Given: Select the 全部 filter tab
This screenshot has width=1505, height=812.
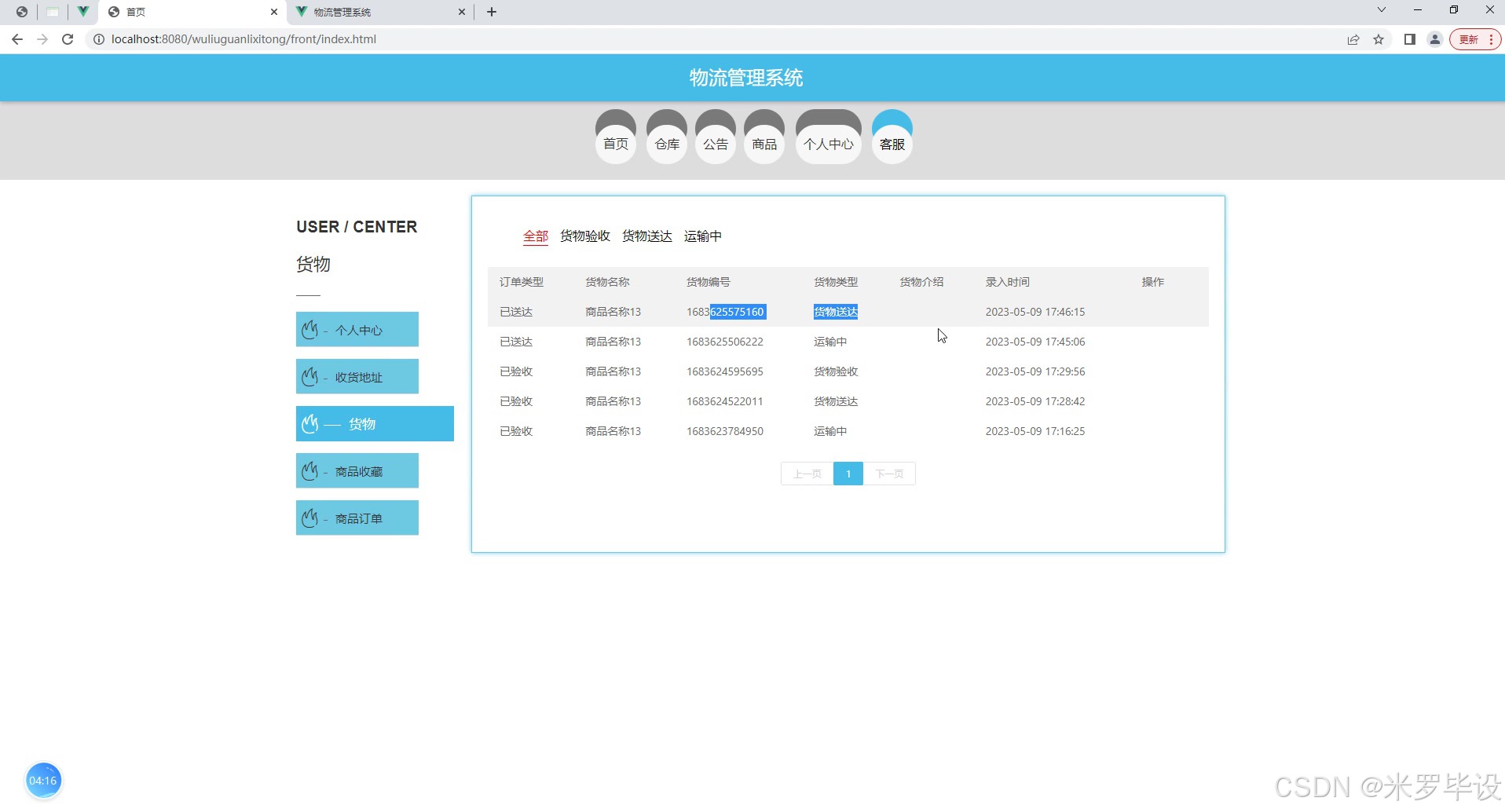Looking at the screenshot, I should click(x=536, y=236).
